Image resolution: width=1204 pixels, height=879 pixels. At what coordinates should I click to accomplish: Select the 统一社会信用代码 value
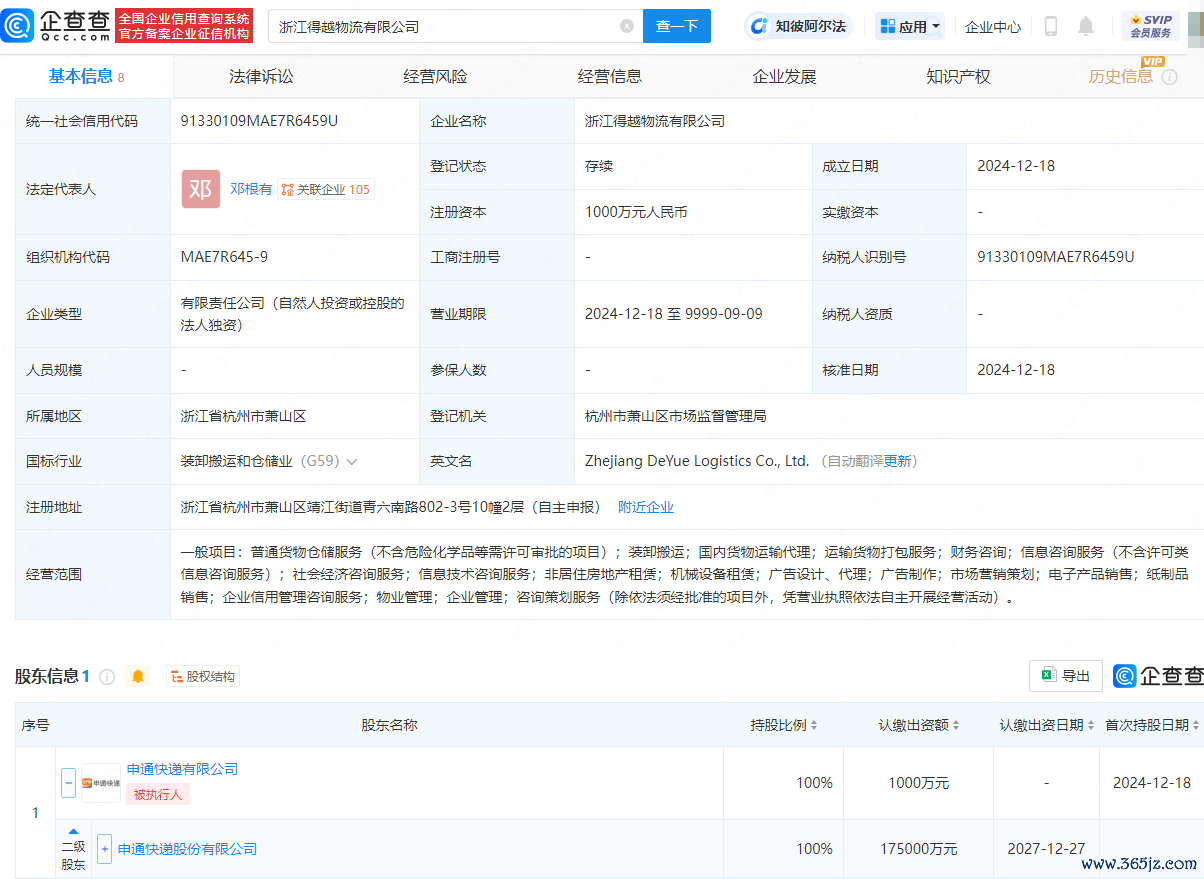(259, 121)
